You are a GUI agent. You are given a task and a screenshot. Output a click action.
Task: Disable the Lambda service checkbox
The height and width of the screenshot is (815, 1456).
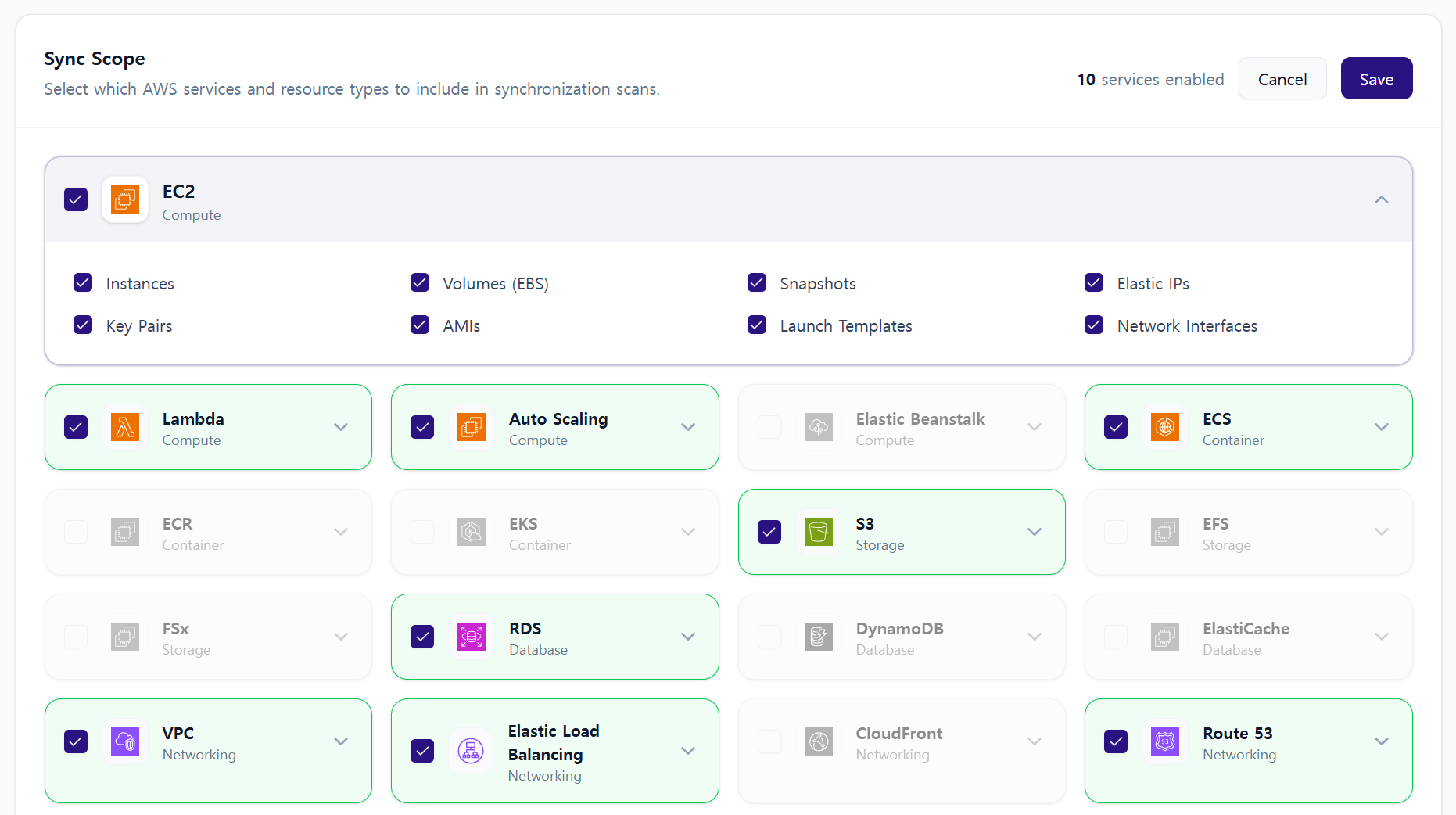point(76,427)
